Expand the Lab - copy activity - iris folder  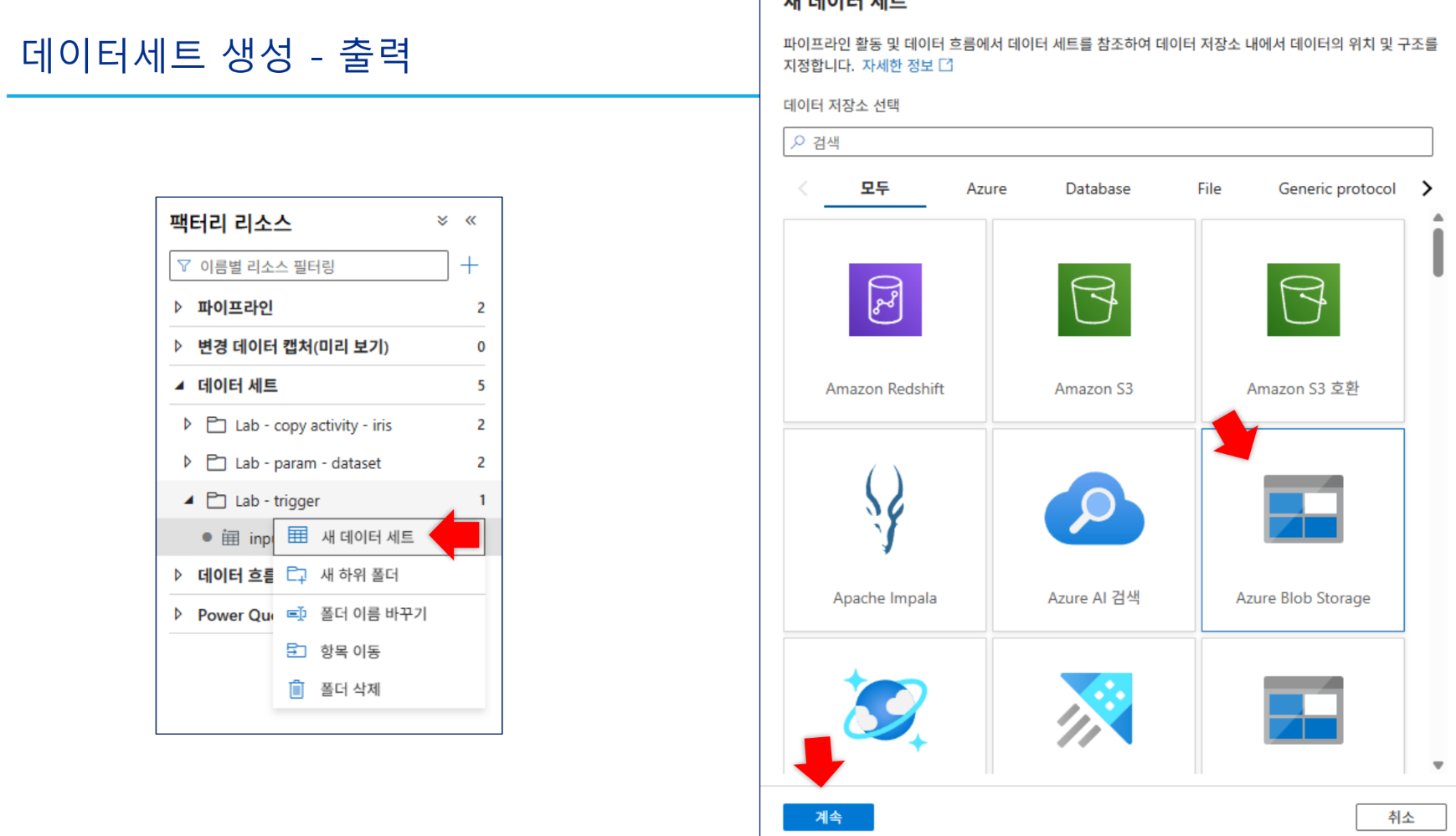click(x=188, y=425)
